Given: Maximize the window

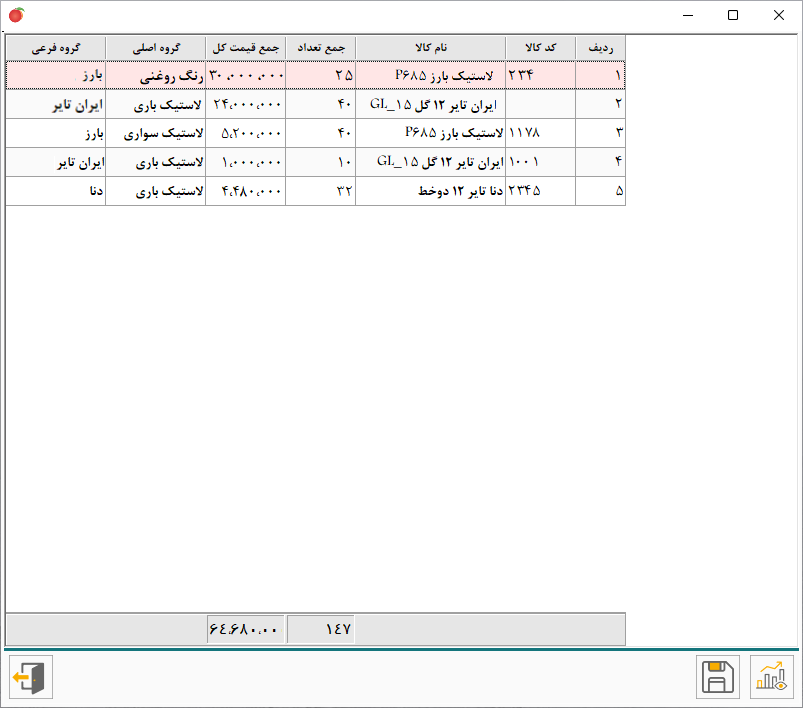Looking at the screenshot, I should [733, 15].
